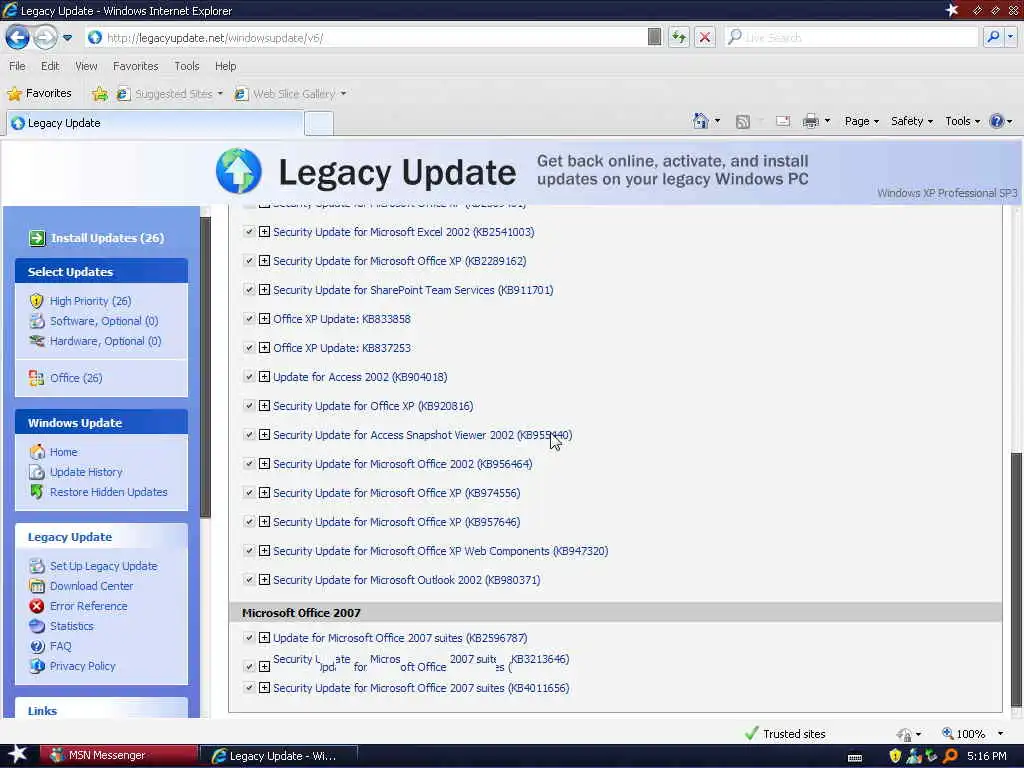Uncheck Office 2002 KB956464 checkbox
This screenshot has height=768, width=1024.
click(249, 464)
